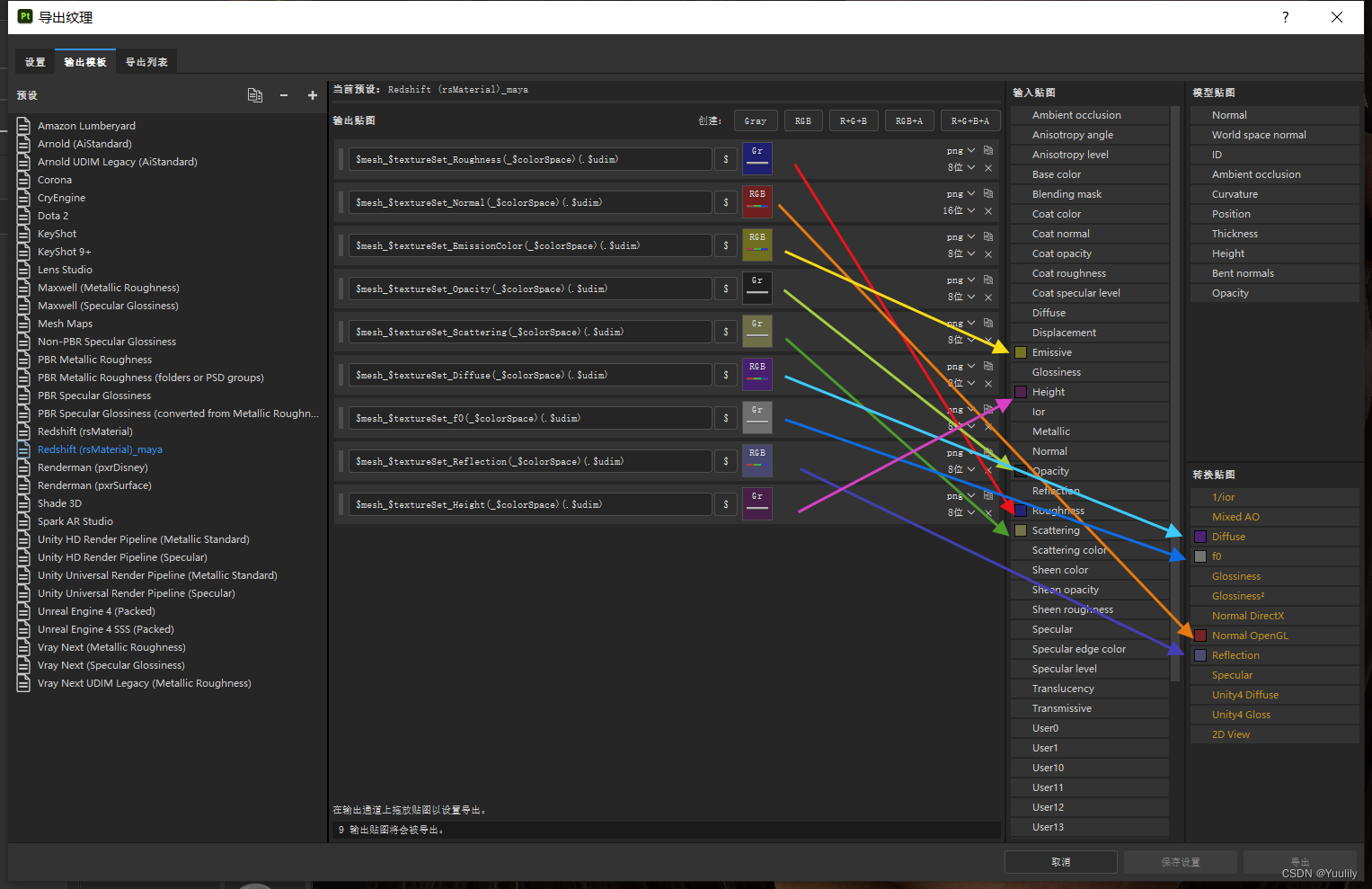
Task: Open the $ variable menu for the Scattering filename
Action: (x=726, y=332)
